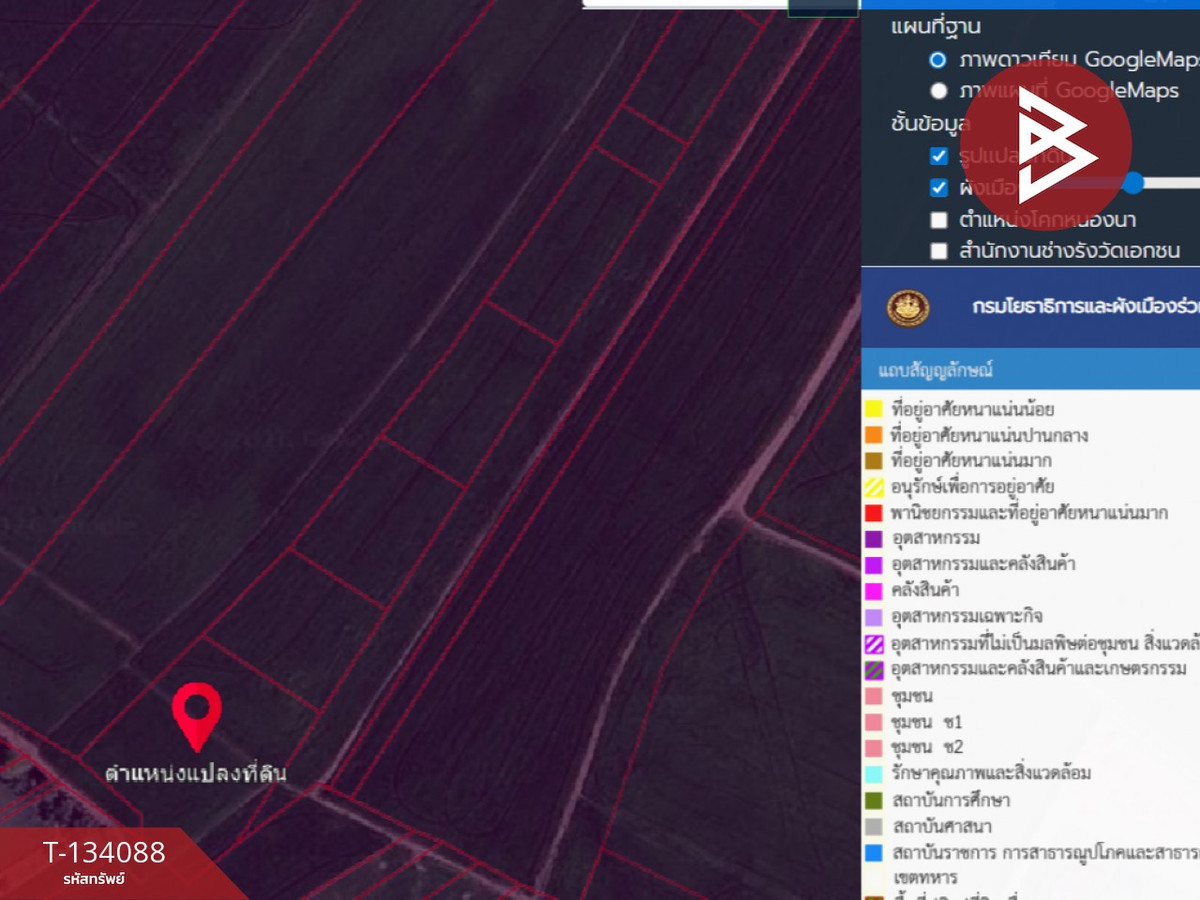Click the Department of Public Works emblem
This screenshot has width=1200, height=900.
click(x=908, y=307)
